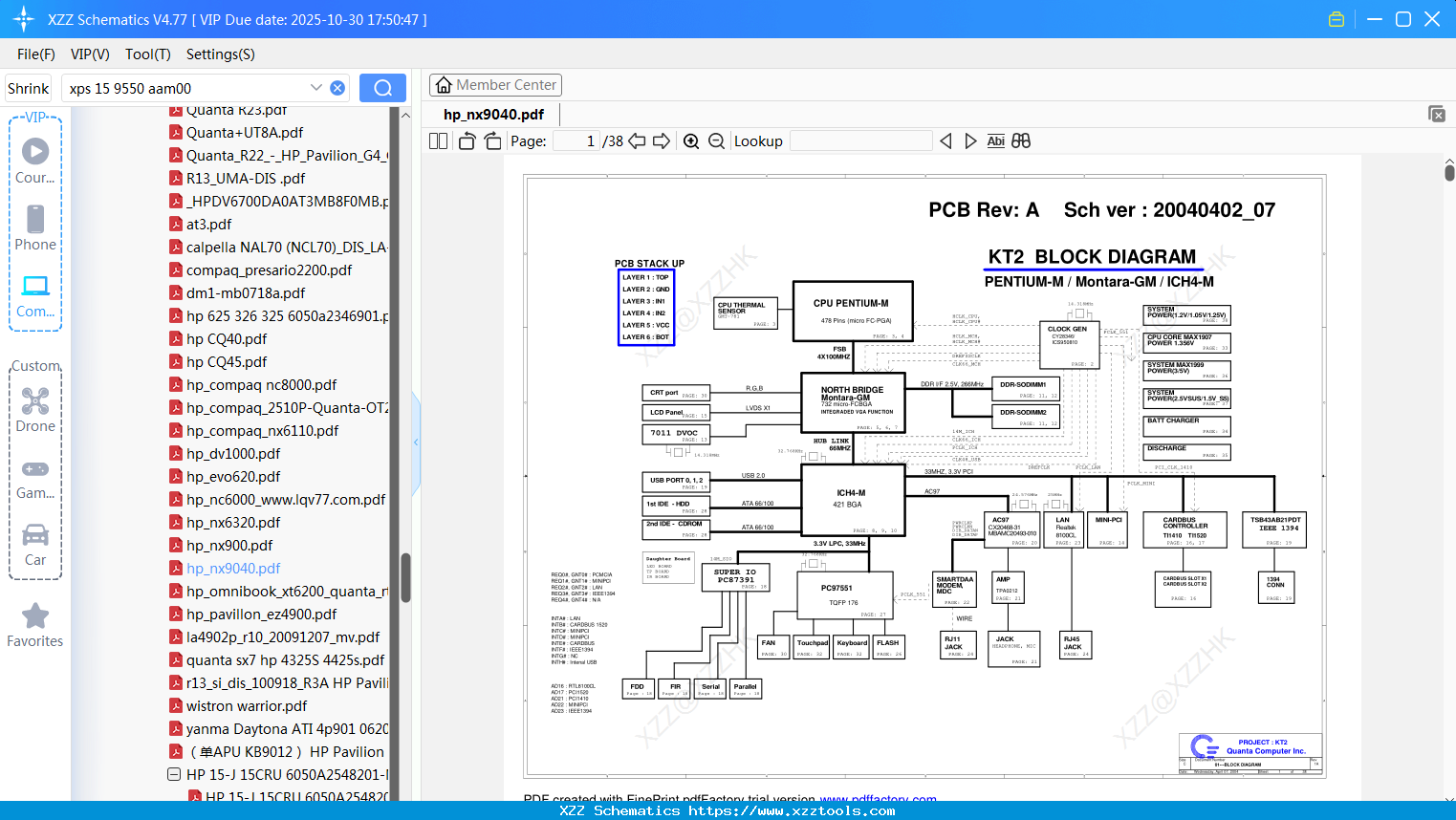Click the Shrink button
Image resolution: width=1456 pixels, height=820 pixels.
click(28, 88)
